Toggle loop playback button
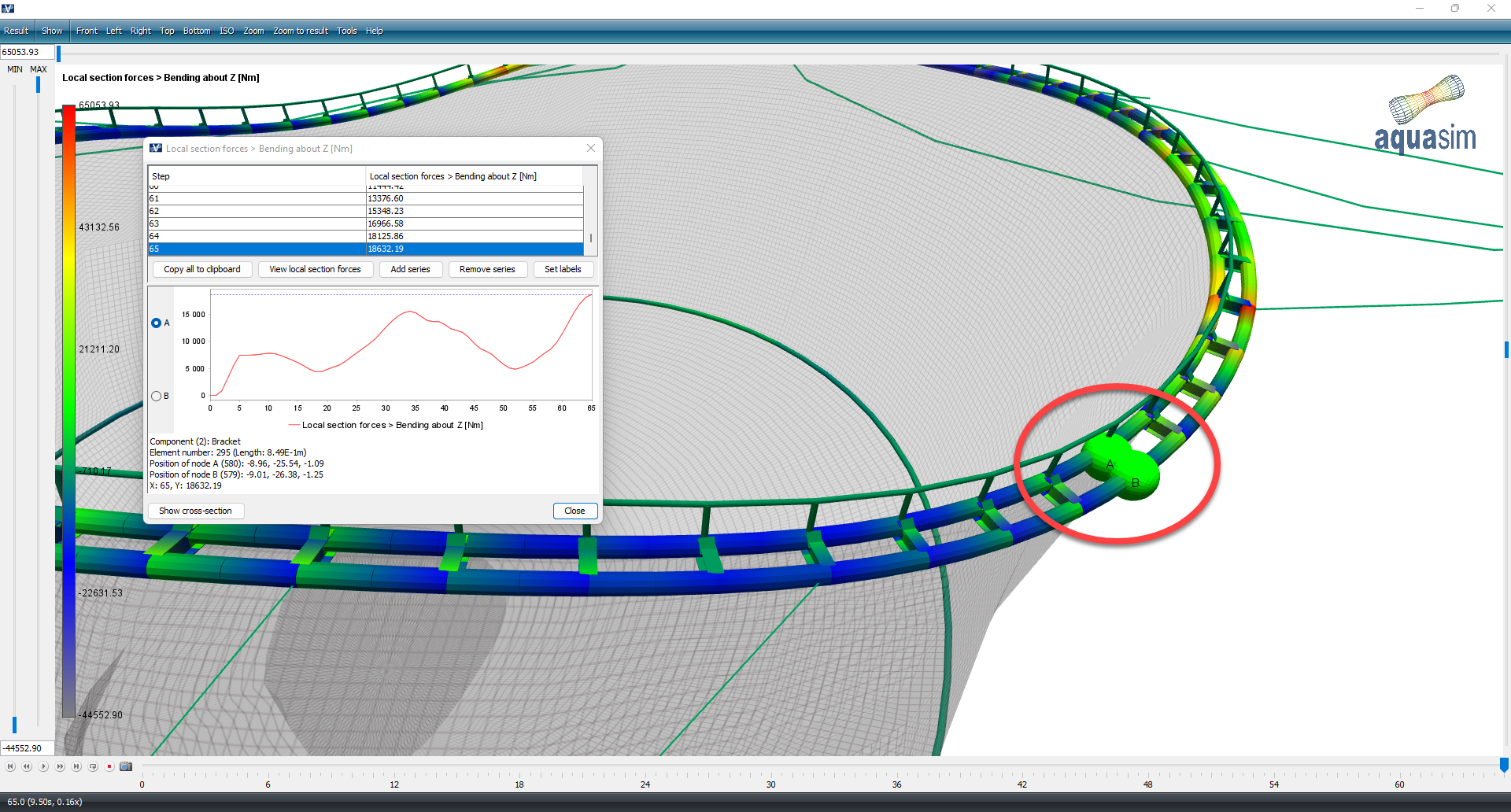Image resolution: width=1511 pixels, height=812 pixels. (x=93, y=766)
